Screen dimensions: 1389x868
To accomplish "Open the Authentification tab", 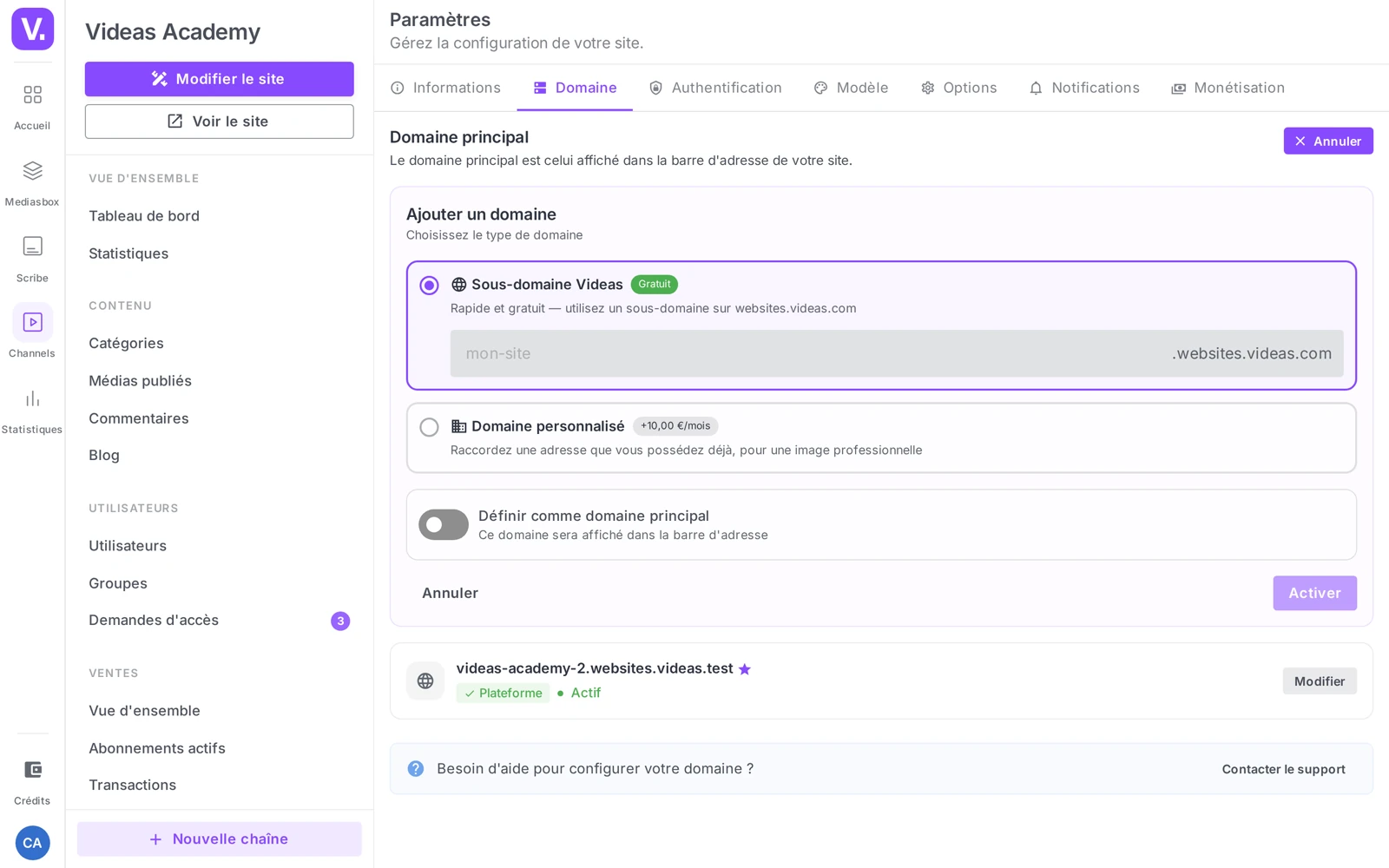I will click(715, 88).
